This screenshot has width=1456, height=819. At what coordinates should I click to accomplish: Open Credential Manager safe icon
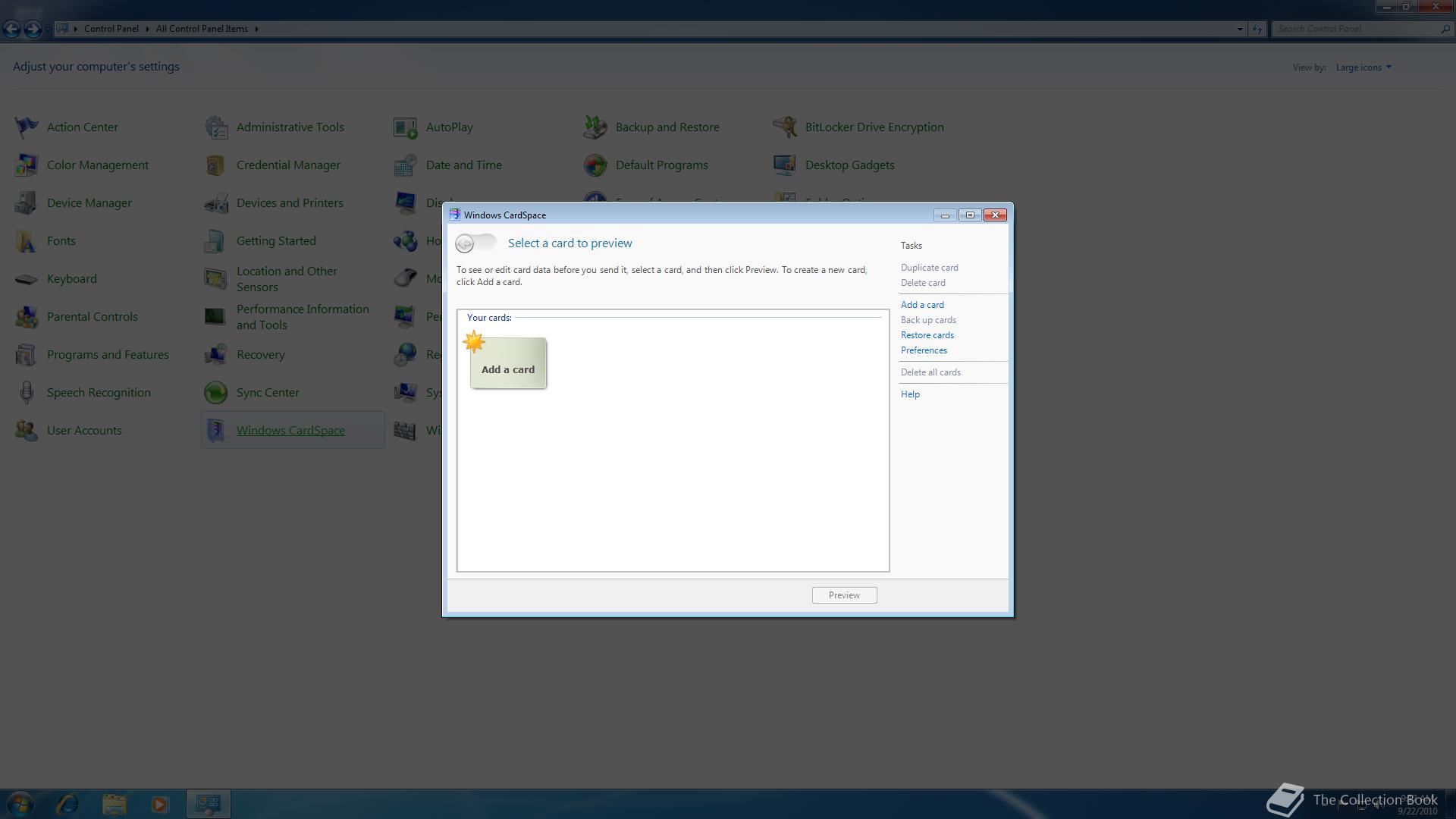(x=216, y=165)
